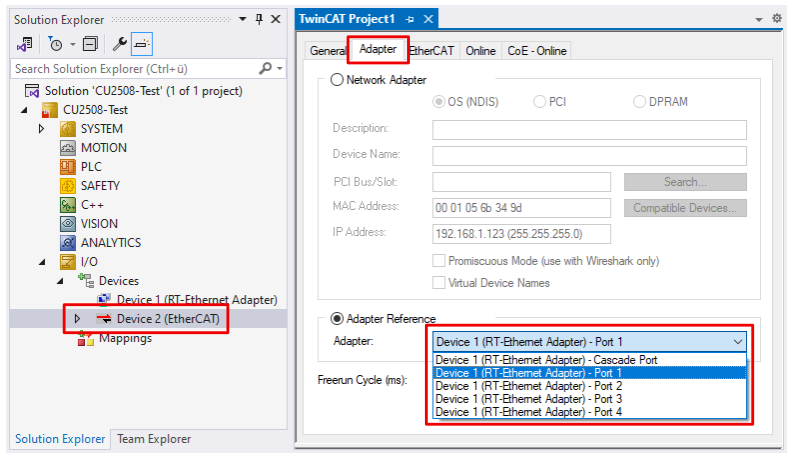Image resolution: width=793 pixels, height=459 pixels.
Task: Click the Solution Explorer search magnifier icon
Action: (265, 68)
